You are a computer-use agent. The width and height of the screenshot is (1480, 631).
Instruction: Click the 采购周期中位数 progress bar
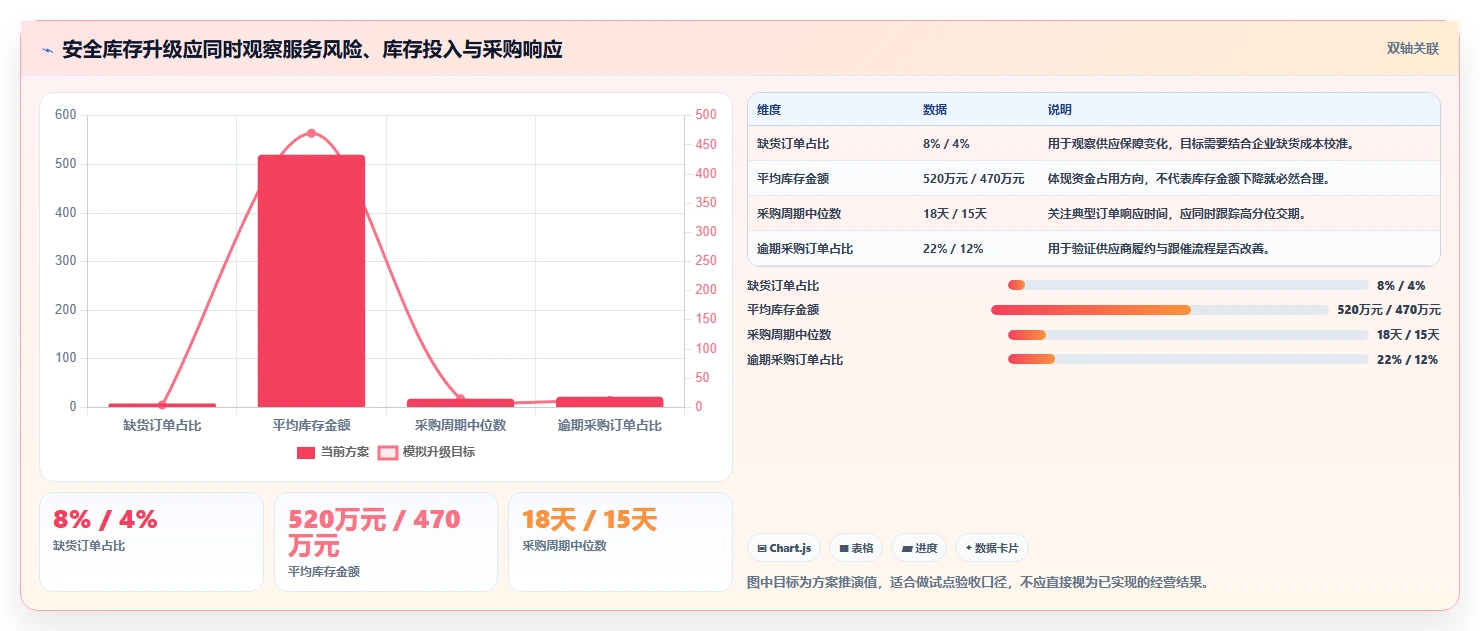coord(1188,335)
